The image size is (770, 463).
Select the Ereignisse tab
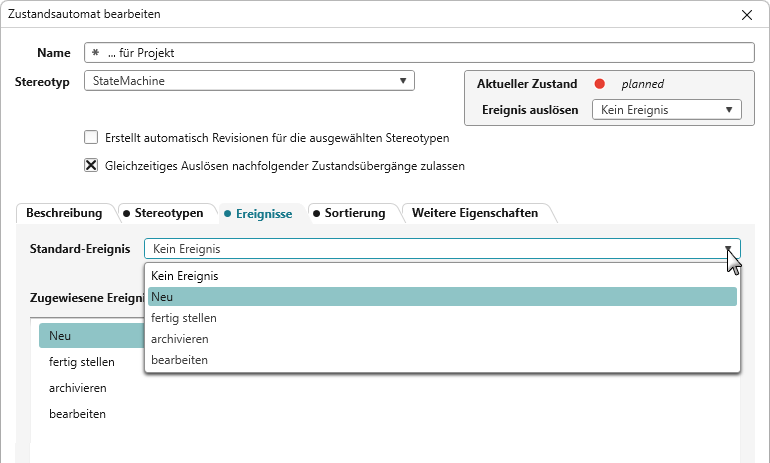(x=258, y=213)
